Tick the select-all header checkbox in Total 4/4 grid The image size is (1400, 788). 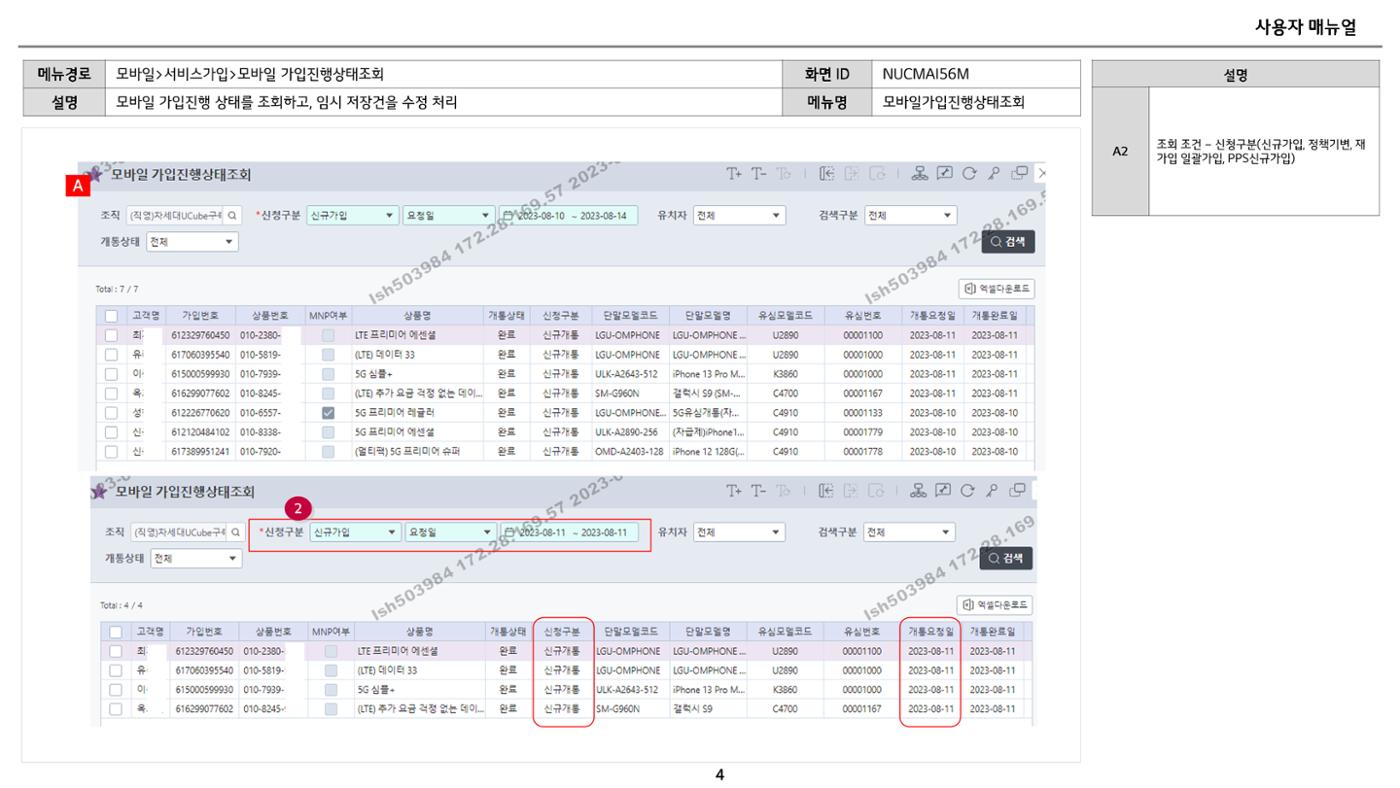click(x=116, y=631)
